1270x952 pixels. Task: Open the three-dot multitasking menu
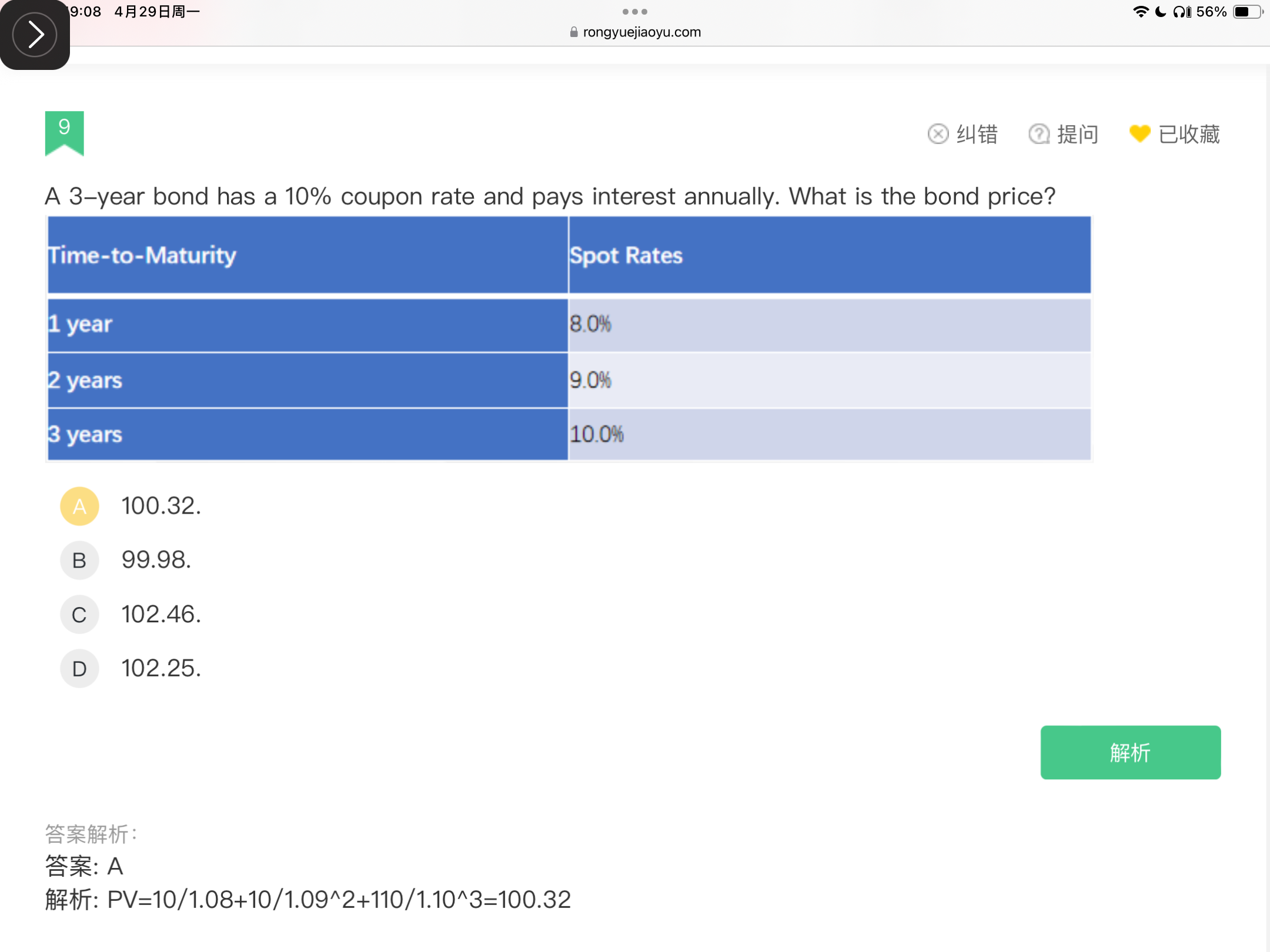tap(635, 12)
